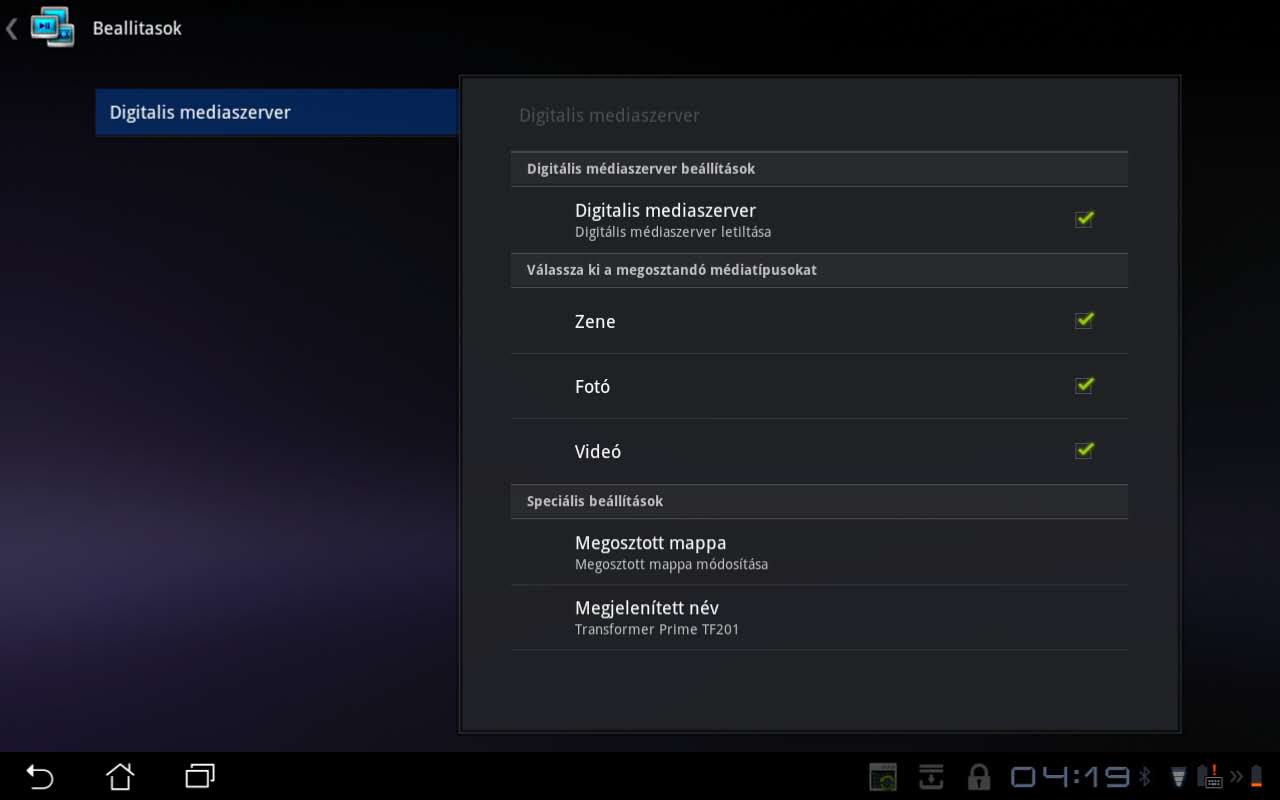Open the download notification icon

pyautogui.click(x=931, y=776)
